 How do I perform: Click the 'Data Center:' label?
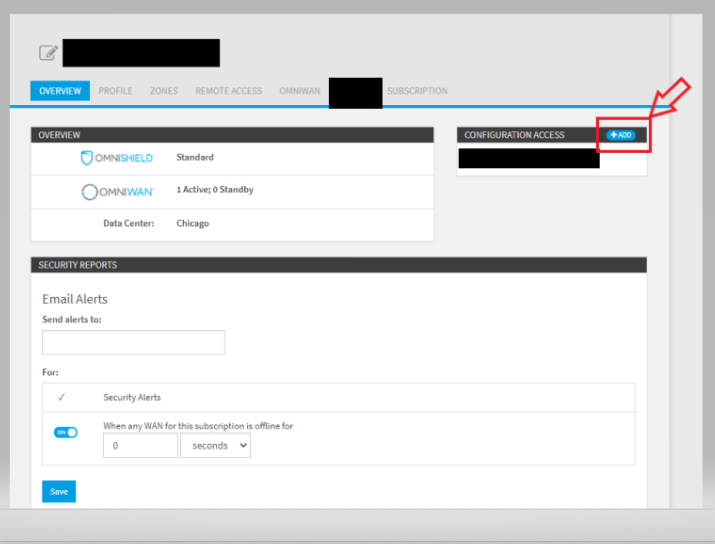(129, 223)
